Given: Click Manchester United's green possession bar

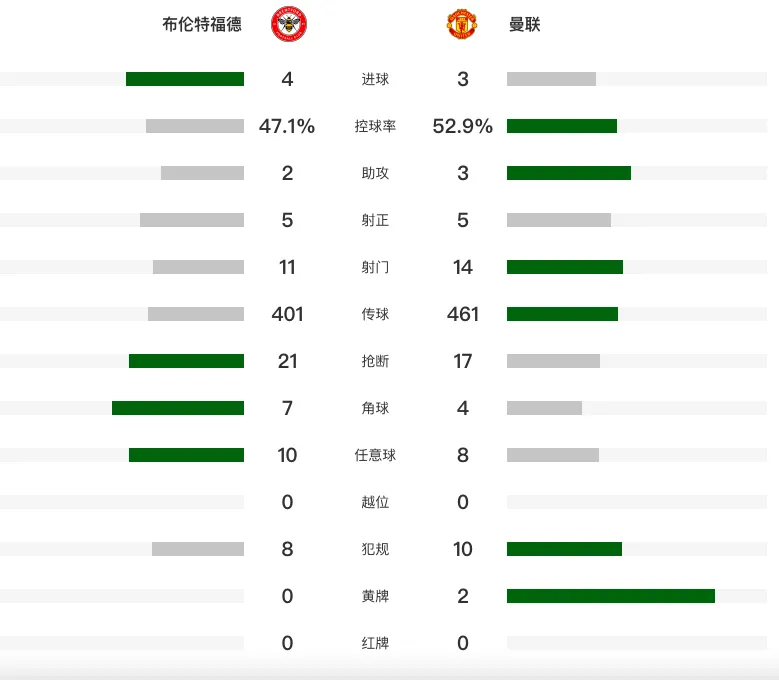Looking at the screenshot, I should point(562,126).
